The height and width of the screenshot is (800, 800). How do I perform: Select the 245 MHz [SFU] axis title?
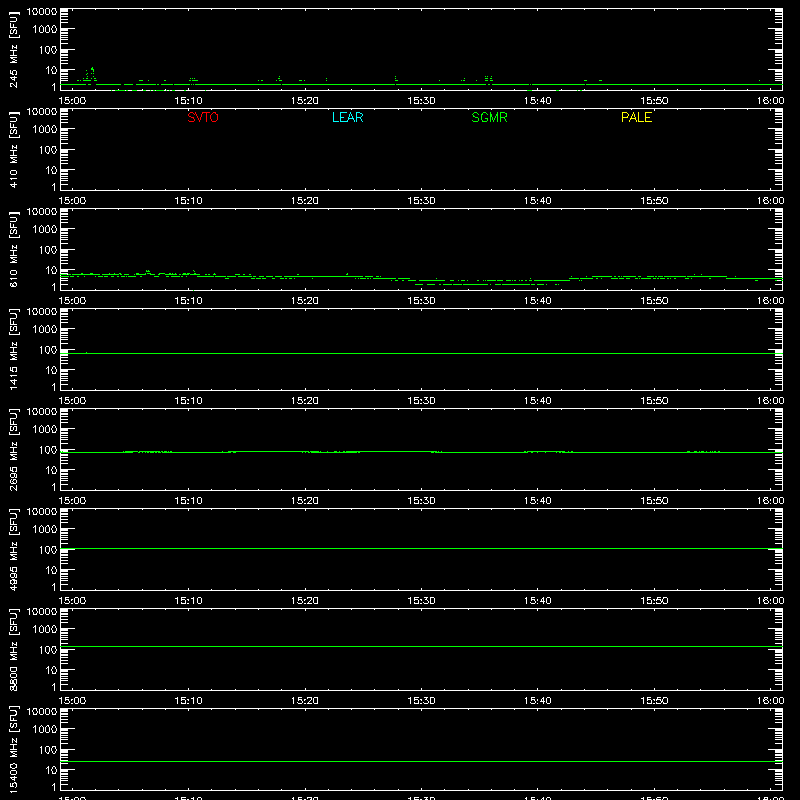pos(13,49)
